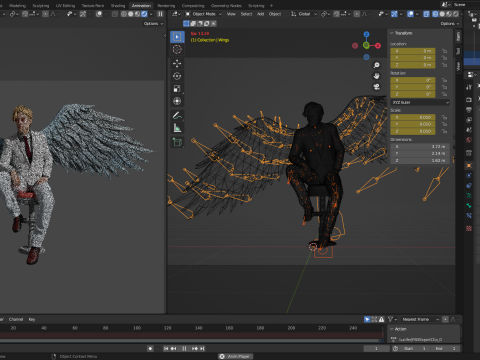This screenshot has width=480, height=360.
Task: Open the Bone Constraints properties tab
Action: (x=469, y=216)
